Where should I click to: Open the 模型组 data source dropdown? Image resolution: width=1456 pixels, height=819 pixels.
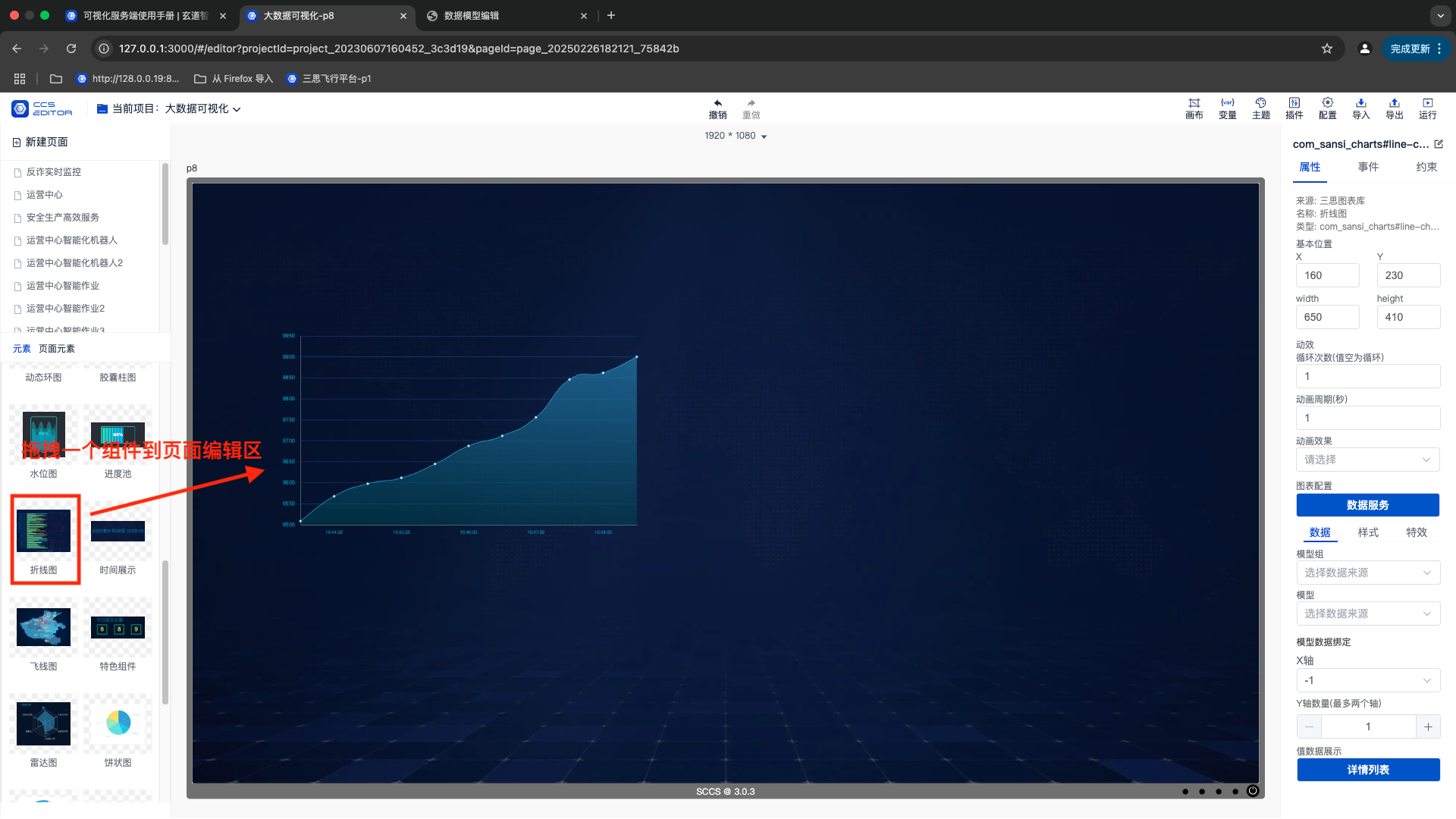(x=1367, y=573)
